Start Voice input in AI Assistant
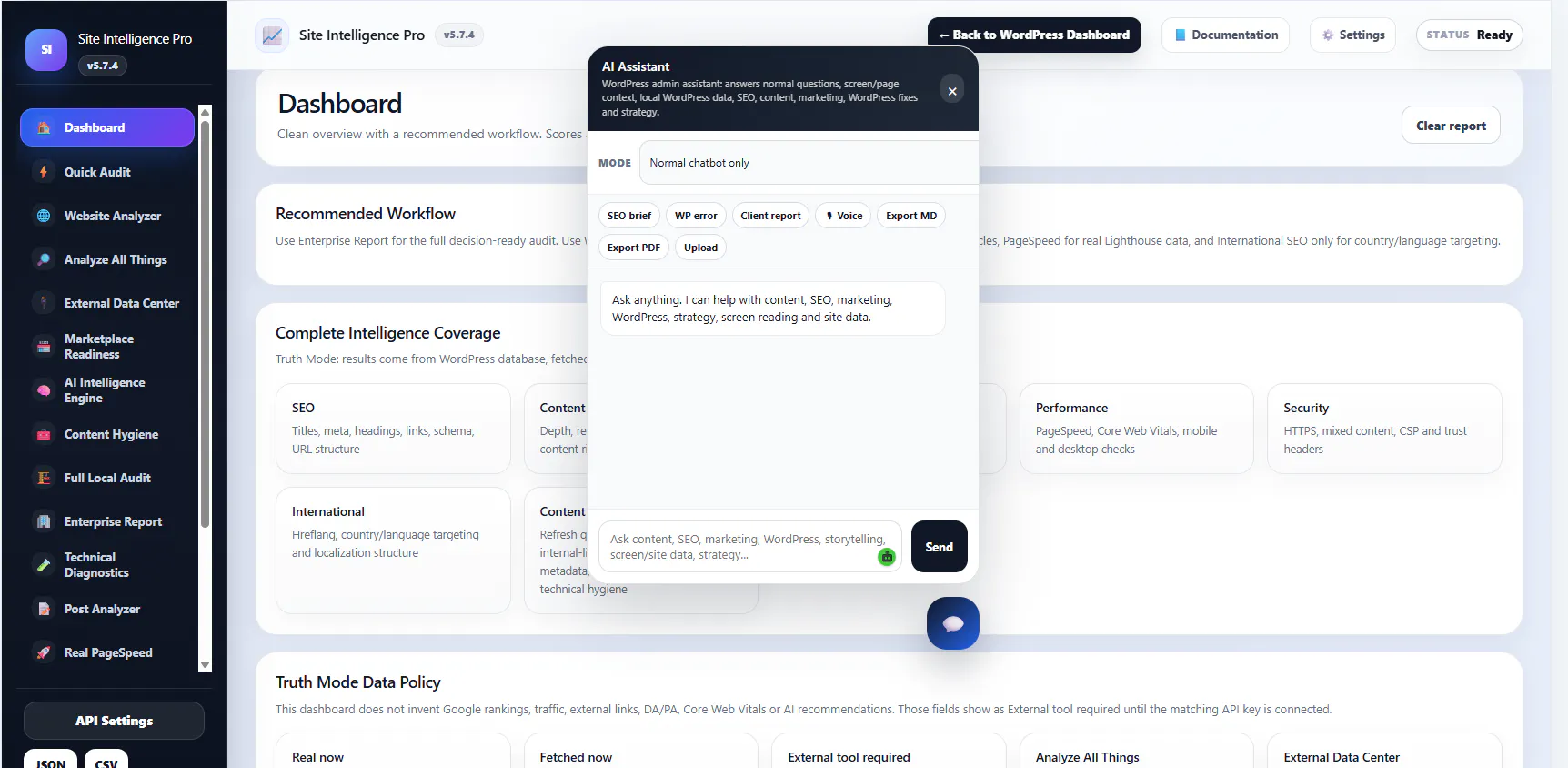 pyautogui.click(x=844, y=216)
